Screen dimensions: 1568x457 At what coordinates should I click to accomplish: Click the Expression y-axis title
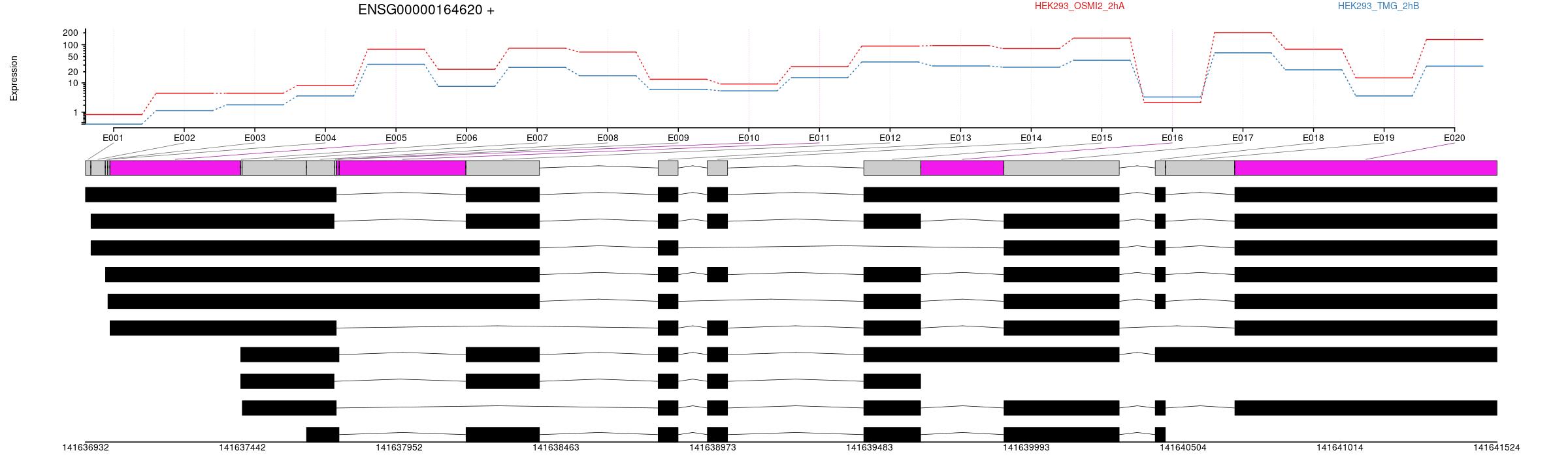14,78
